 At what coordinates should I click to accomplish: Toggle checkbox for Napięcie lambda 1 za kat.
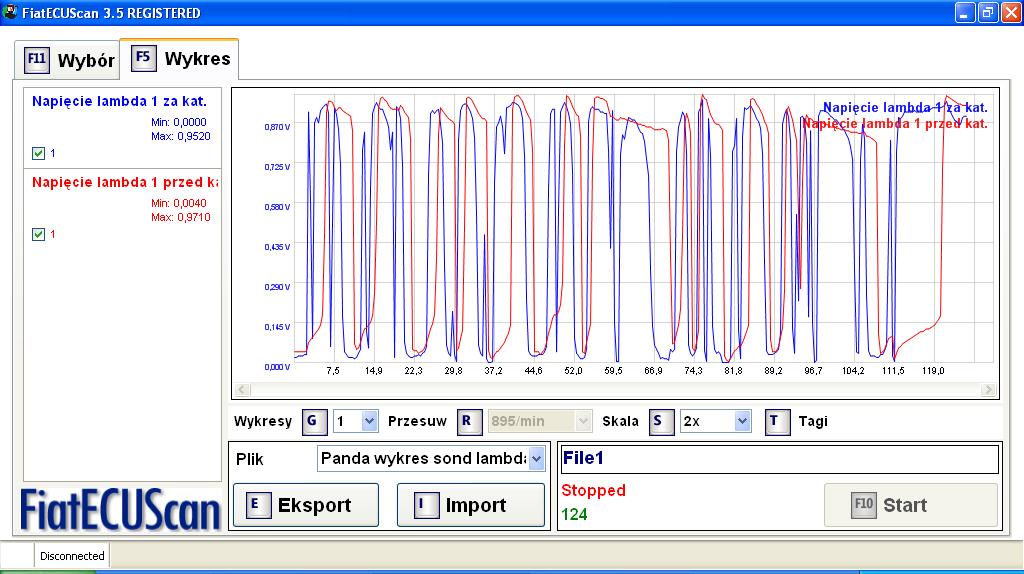point(39,153)
